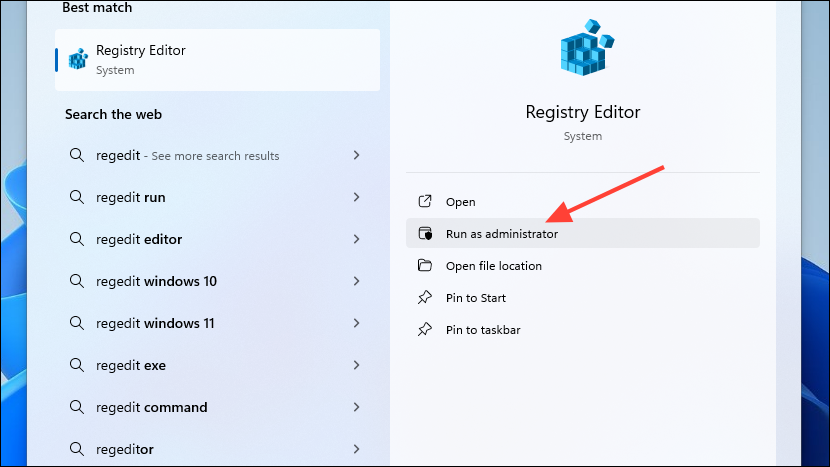Click search icon beside 'regedit windows 10'

point(77,281)
